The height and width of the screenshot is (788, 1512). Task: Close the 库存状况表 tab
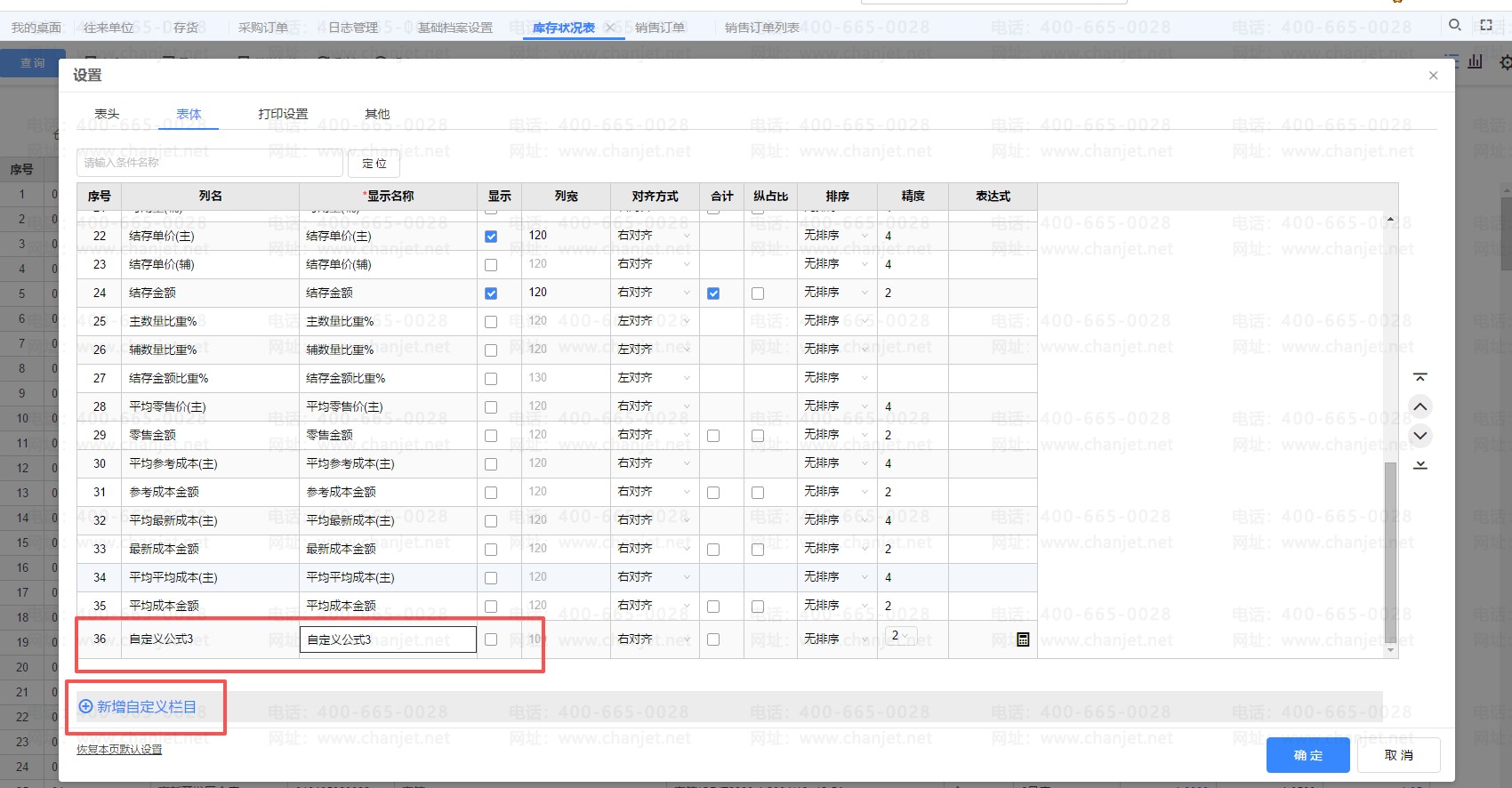(610, 28)
